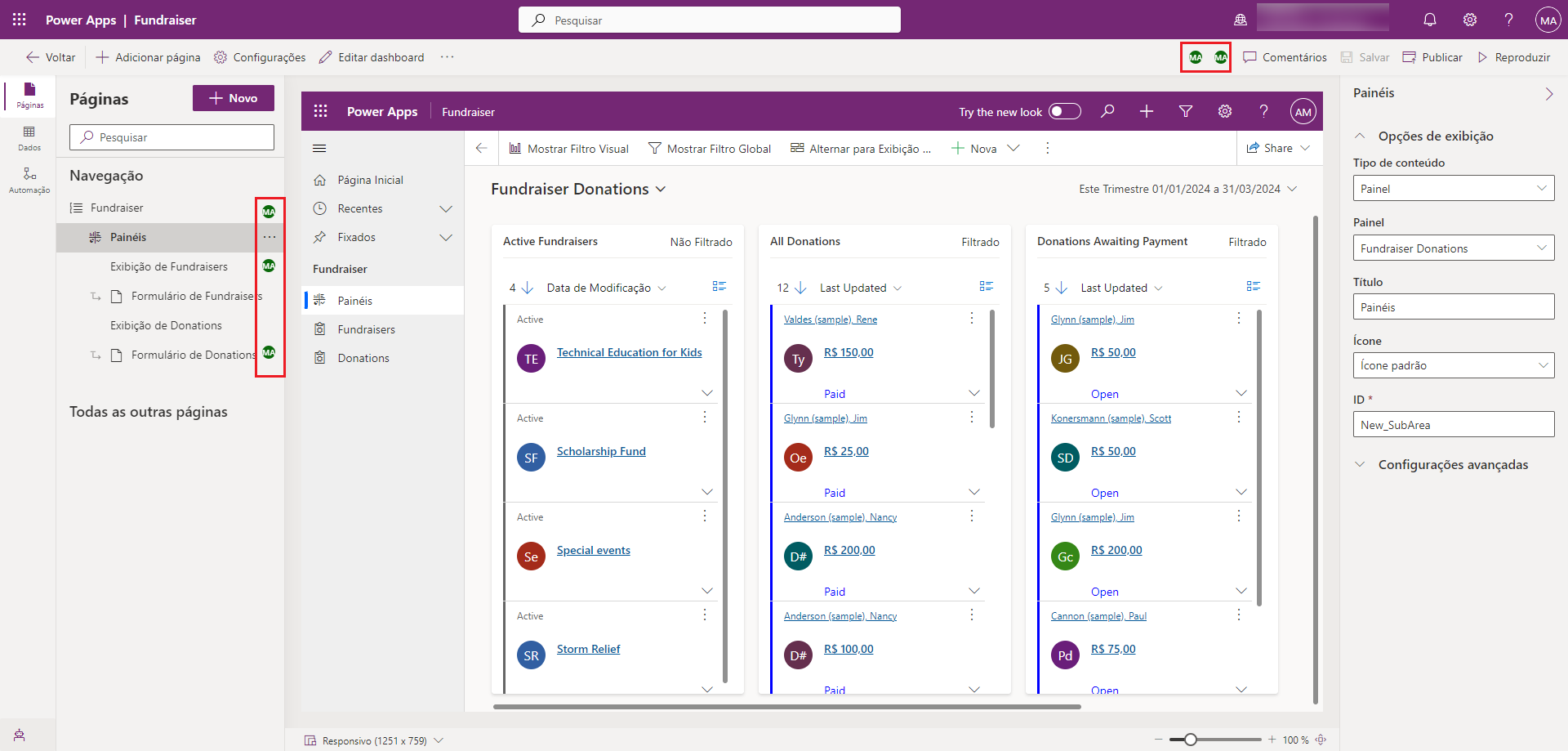
Task: Click the preview app plus quick-create icon
Action: 1147,111
